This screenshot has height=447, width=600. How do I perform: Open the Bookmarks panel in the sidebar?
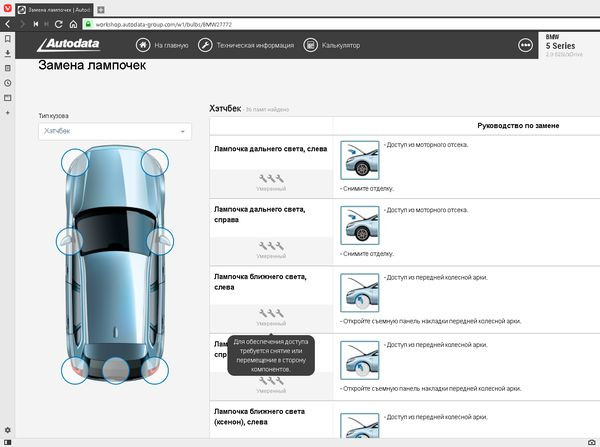point(8,39)
